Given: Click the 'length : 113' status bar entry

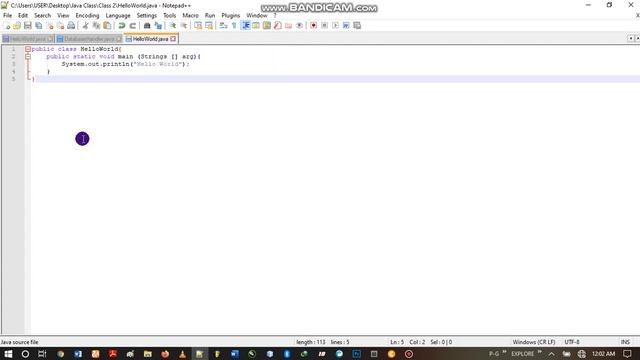Looking at the screenshot, I should 311,342.
